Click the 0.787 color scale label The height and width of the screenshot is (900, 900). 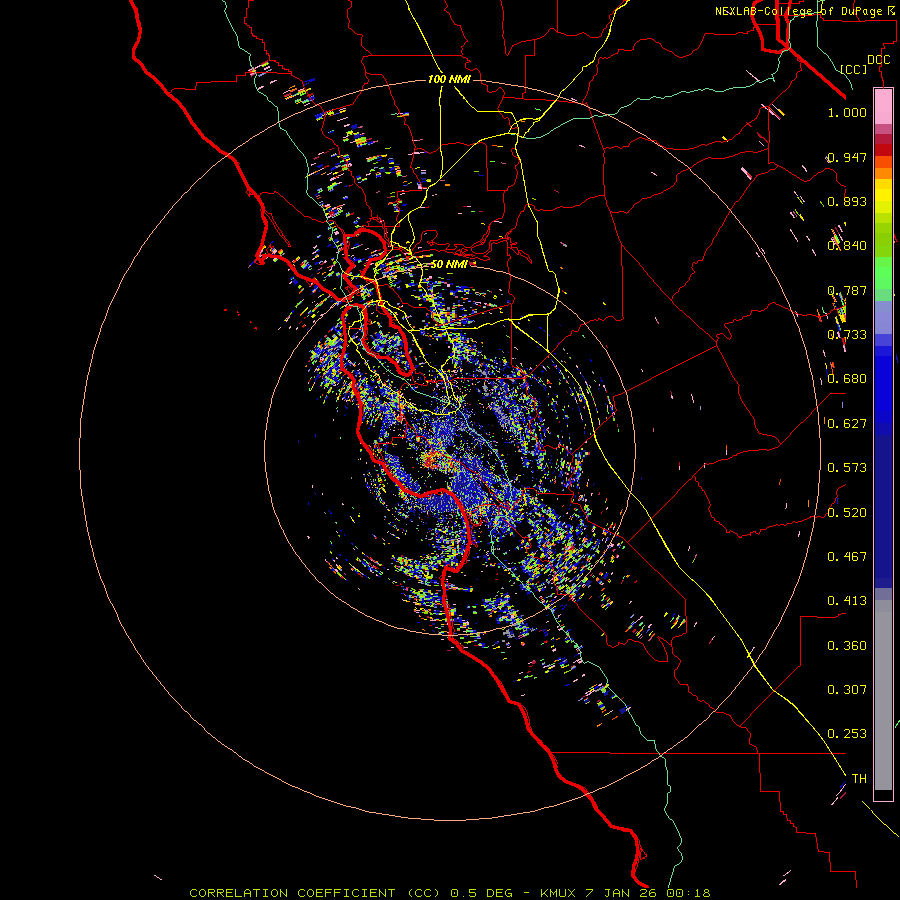pyautogui.click(x=847, y=290)
